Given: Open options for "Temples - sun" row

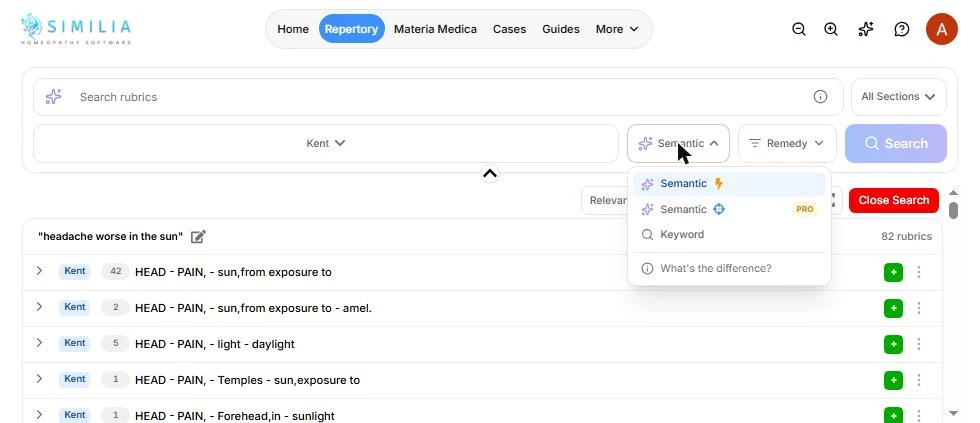Looking at the screenshot, I should click(x=919, y=381).
